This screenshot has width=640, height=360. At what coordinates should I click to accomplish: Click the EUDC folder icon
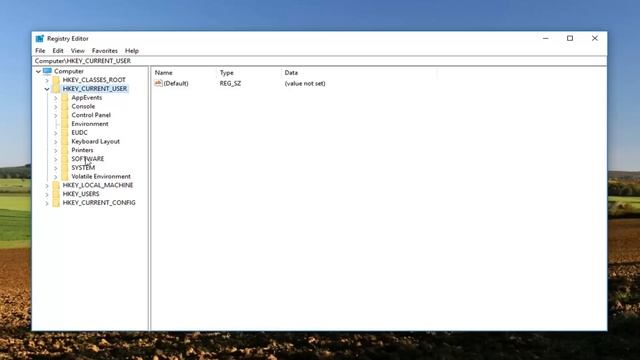65,133
